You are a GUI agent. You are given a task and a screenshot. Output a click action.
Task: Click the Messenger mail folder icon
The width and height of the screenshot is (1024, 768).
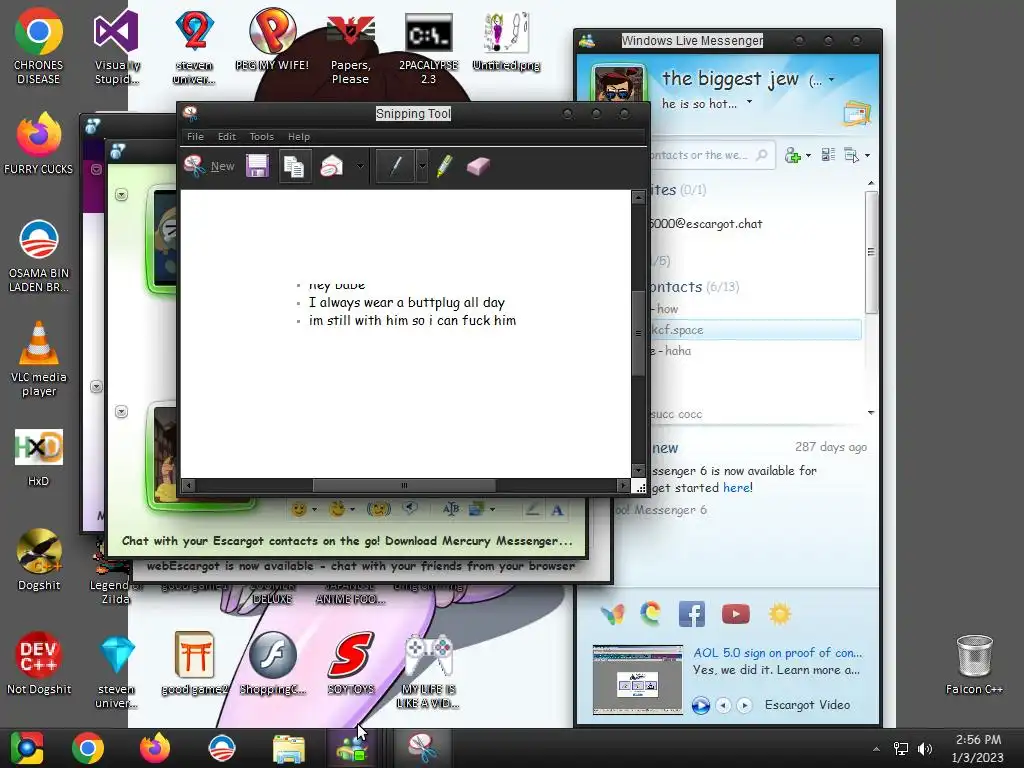point(856,114)
